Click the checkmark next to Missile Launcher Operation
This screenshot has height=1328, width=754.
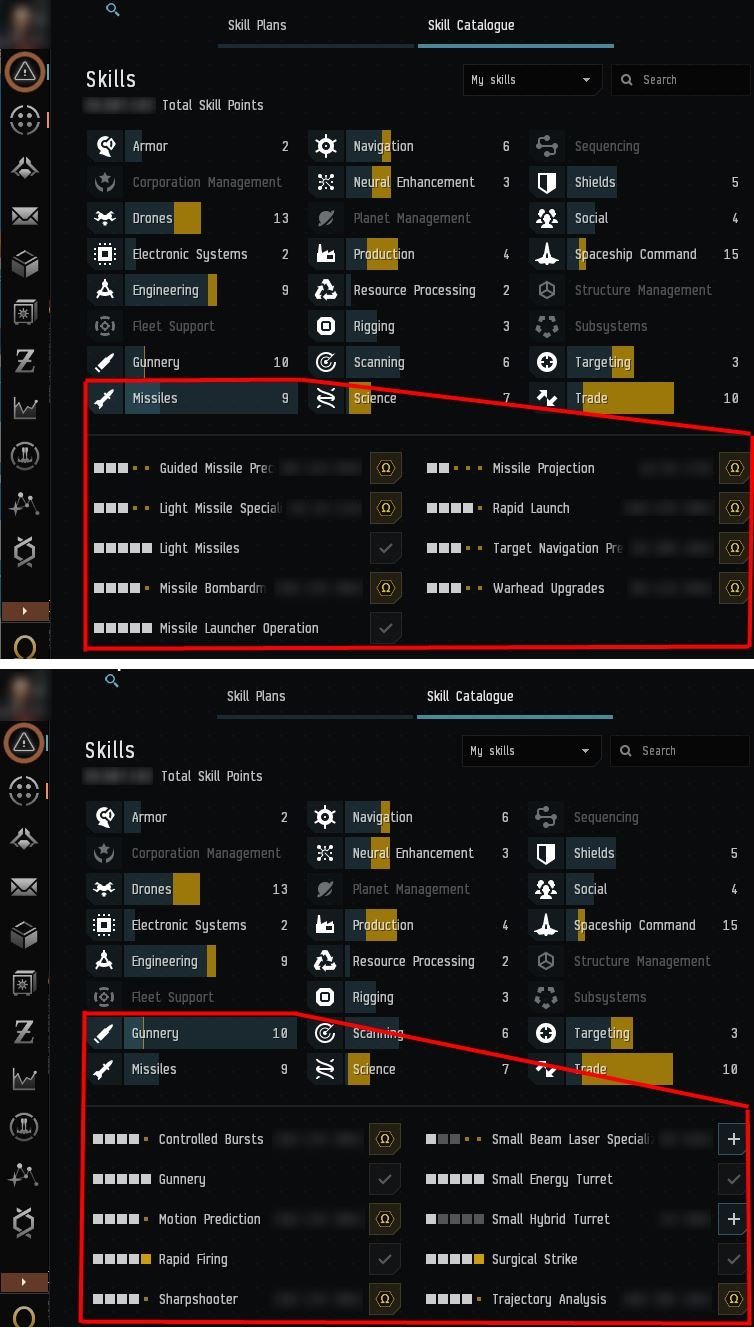(385, 628)
